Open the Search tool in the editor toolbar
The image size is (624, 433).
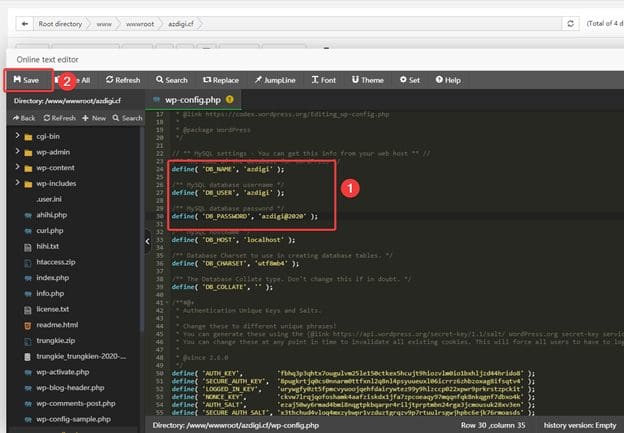click(170, 80)
